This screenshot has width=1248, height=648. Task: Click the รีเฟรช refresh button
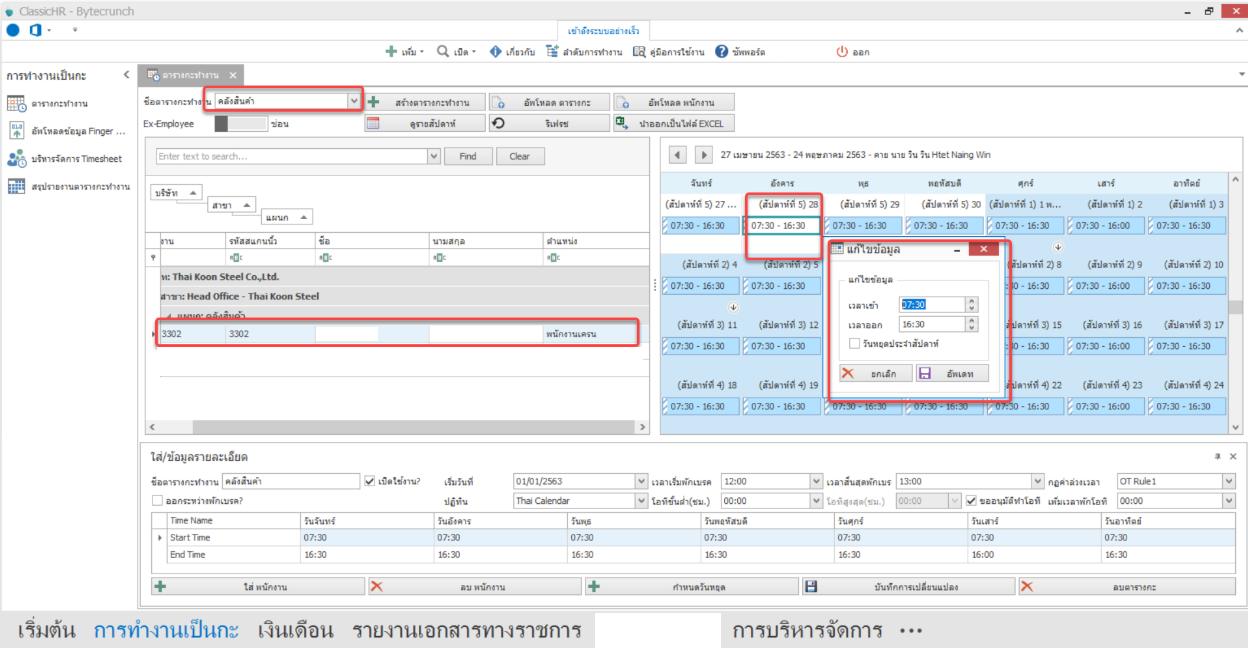[x=549, y=123]
